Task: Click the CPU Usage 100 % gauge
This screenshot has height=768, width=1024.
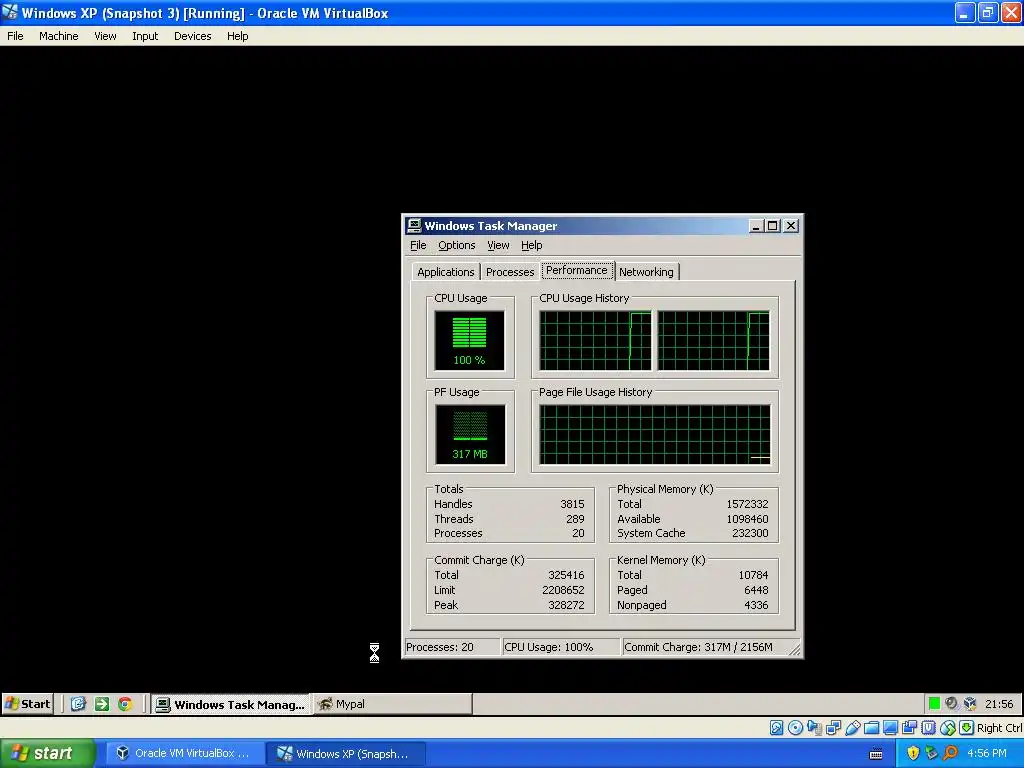Action: coord(470,340)
